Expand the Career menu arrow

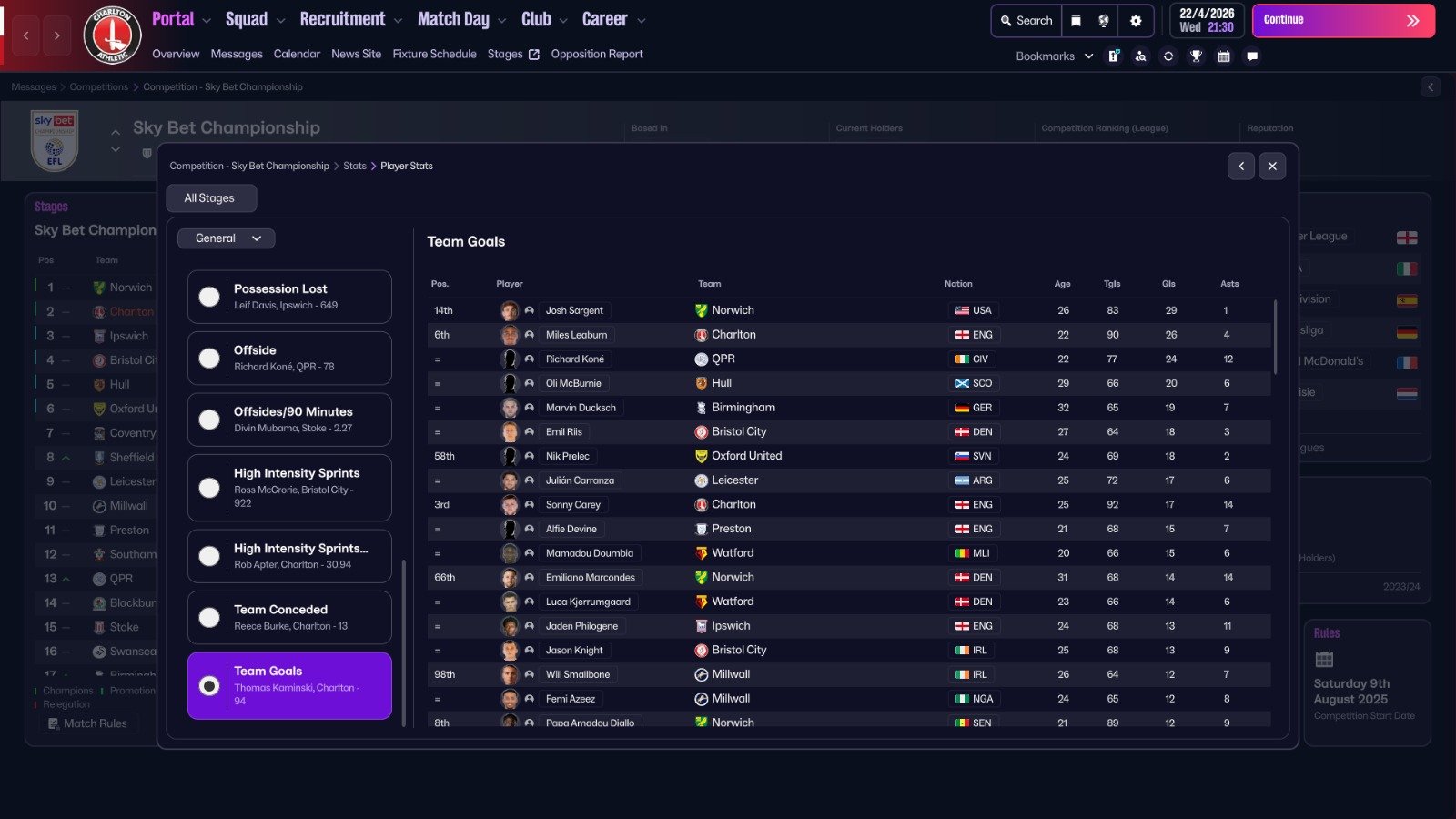(x=641, y=21)
